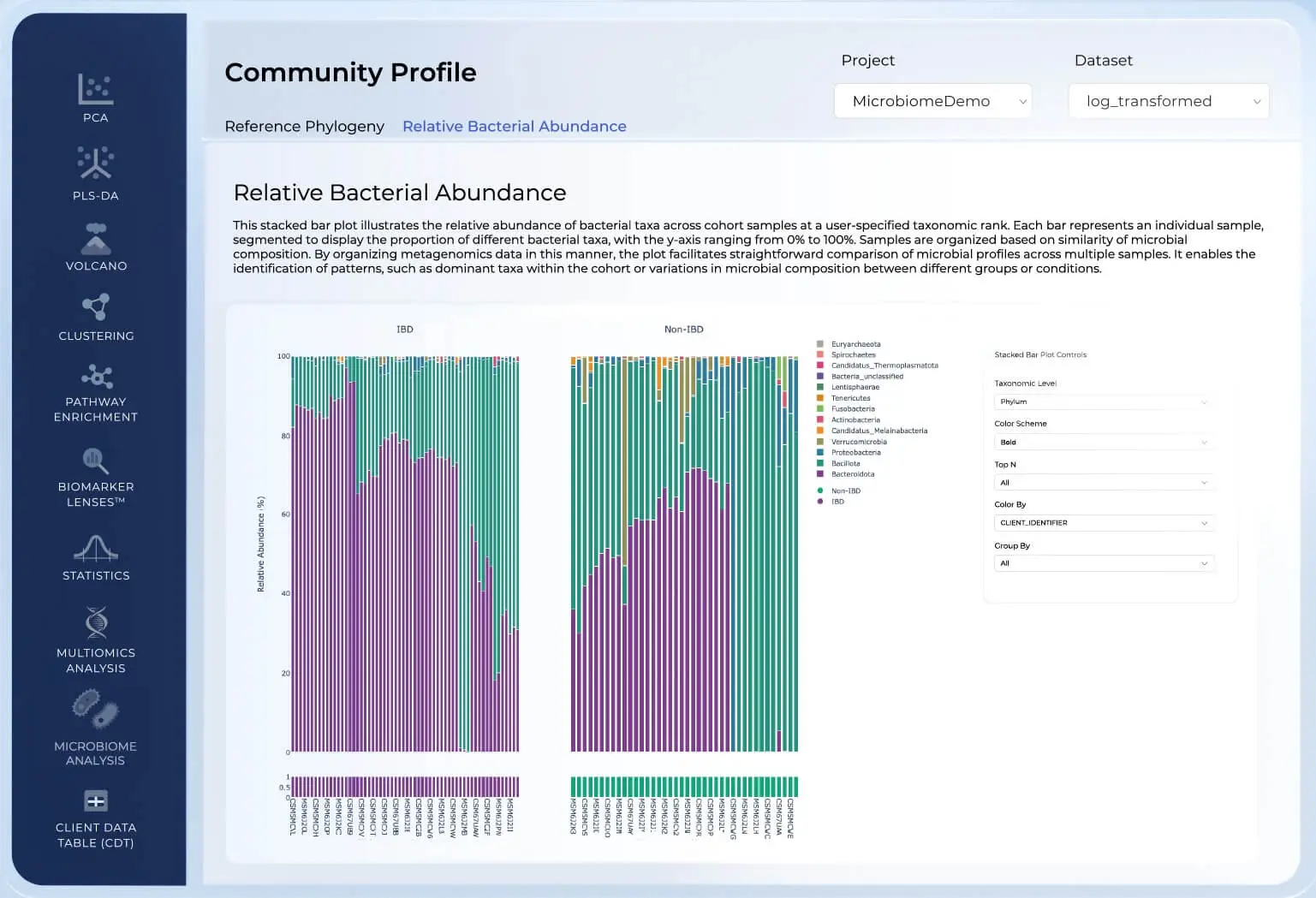
Task: Select the Relative Bacterial Abundance tab
Action: coord(515,127)
